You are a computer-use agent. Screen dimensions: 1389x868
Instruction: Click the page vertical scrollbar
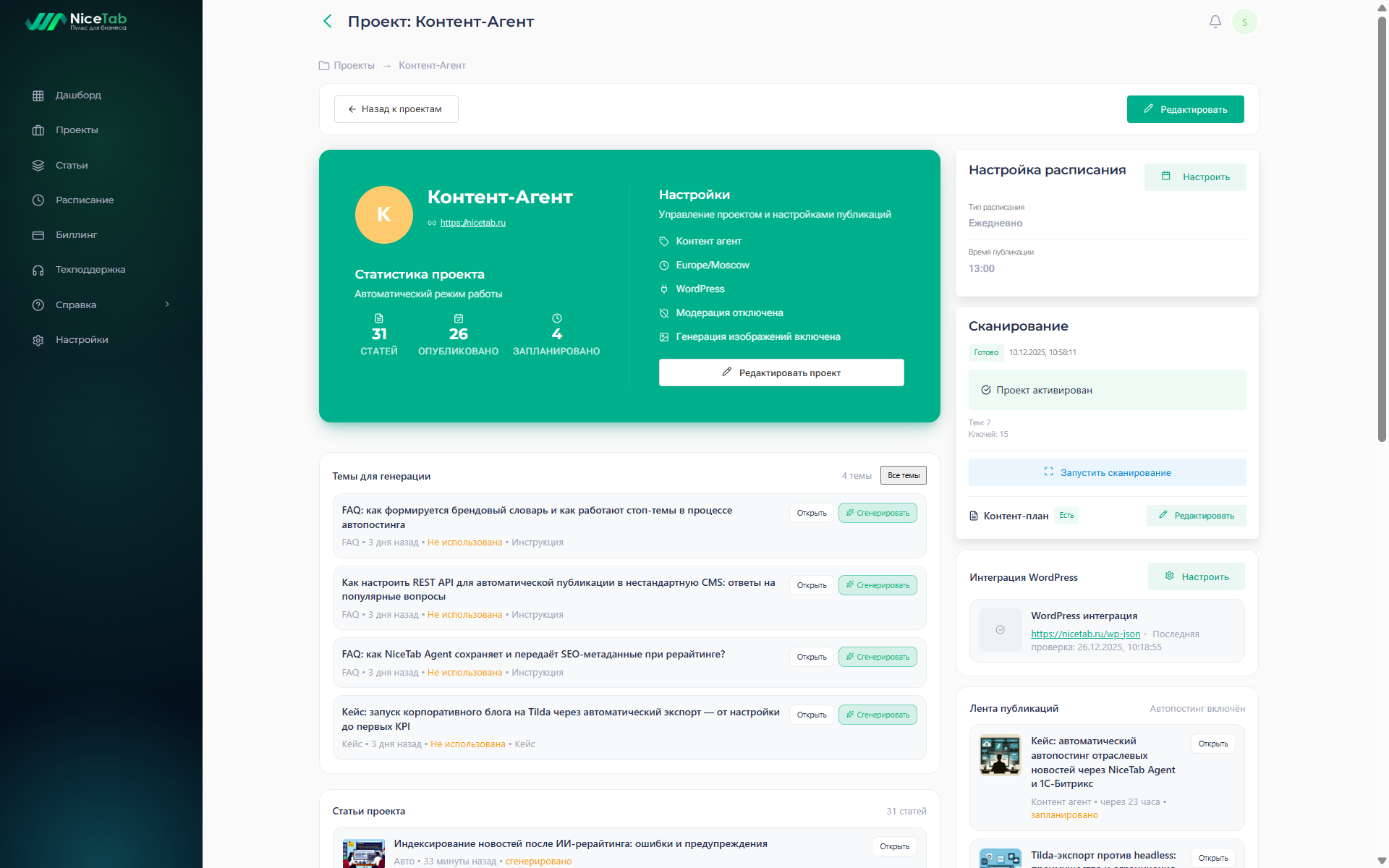pos(1382,228)
